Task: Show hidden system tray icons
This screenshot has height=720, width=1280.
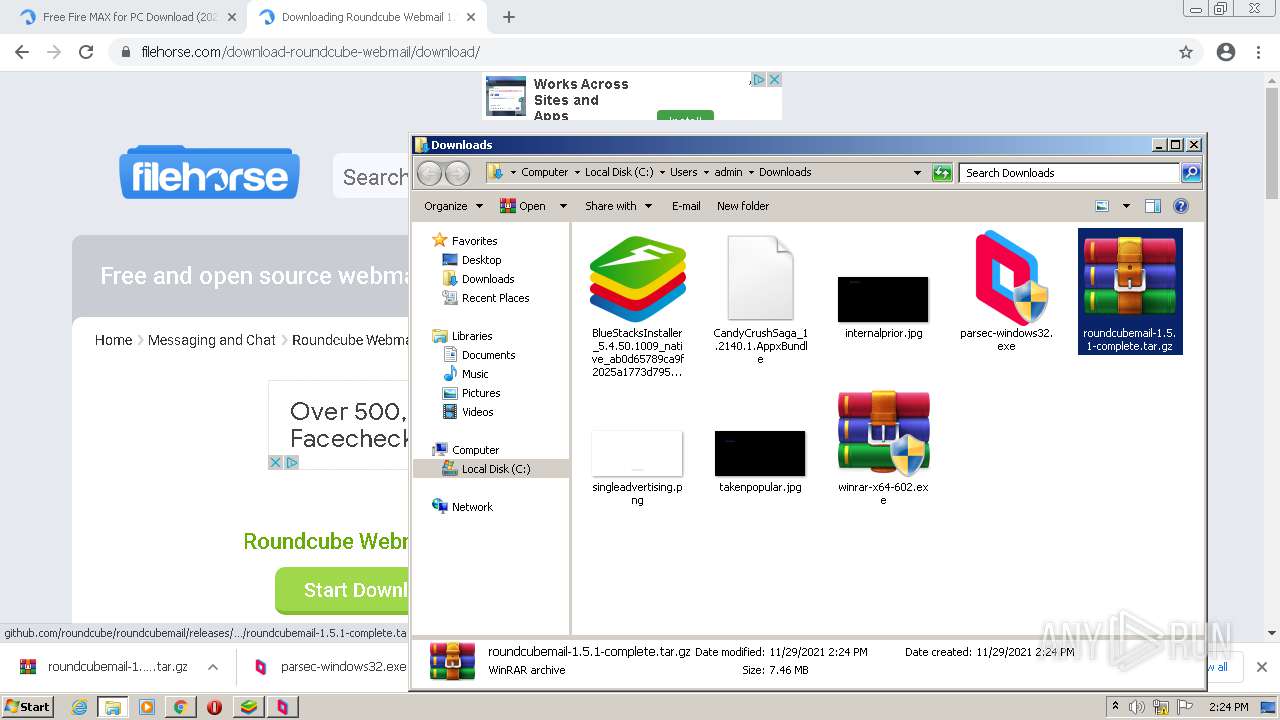Action: pos(1116,707)
